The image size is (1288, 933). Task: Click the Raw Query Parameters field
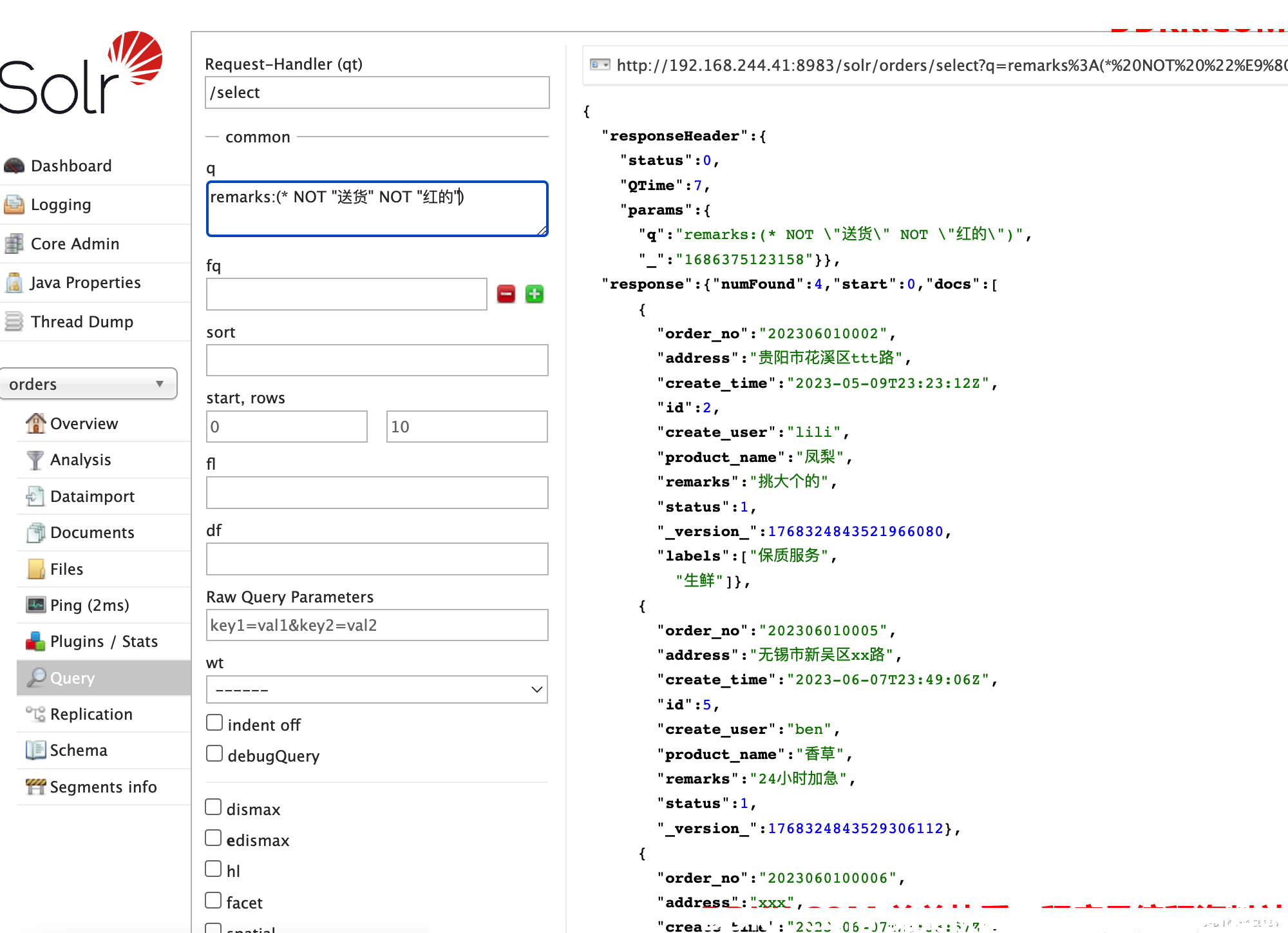pos(377,625)
